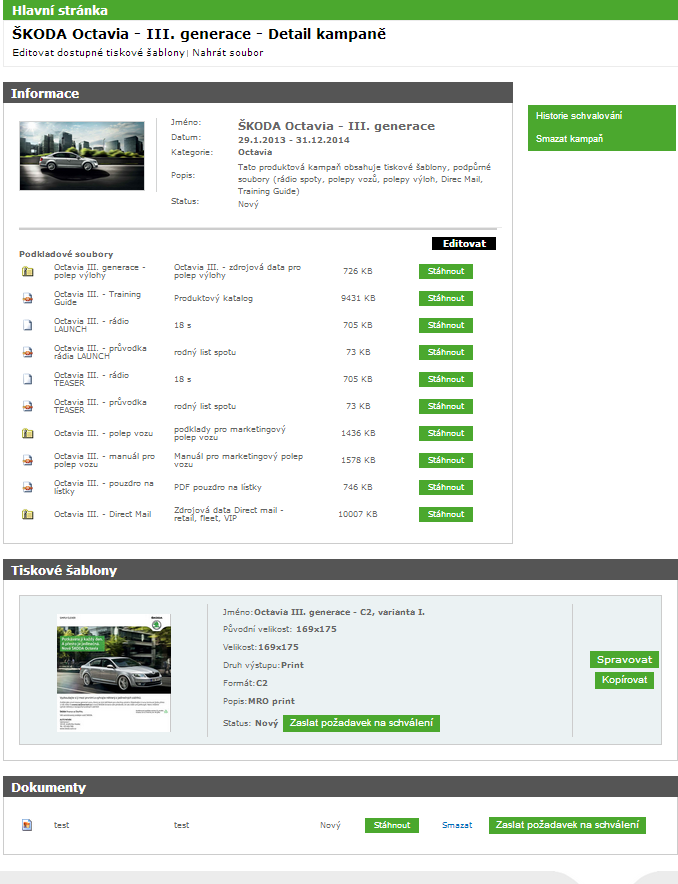This screenshot has height=884, width=678.
Task: Download the Training Guide Produktový katalog
Action: click(x=445, y=298)
